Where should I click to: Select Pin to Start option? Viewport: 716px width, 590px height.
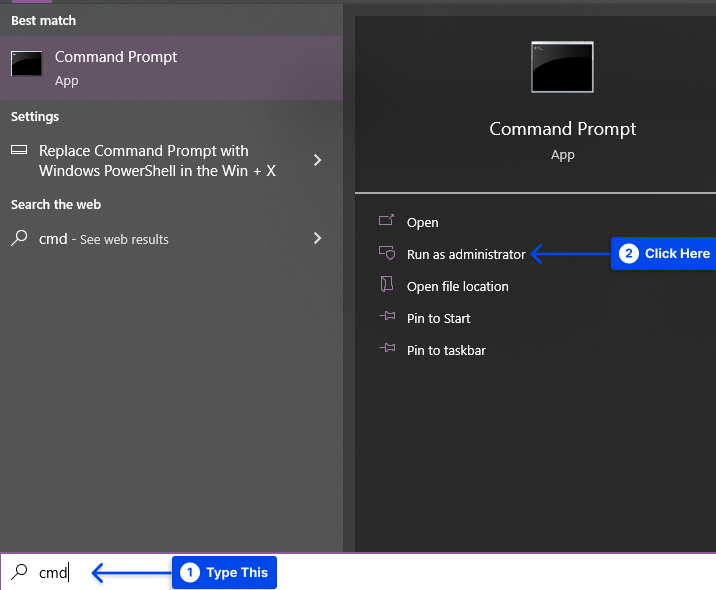438,318
